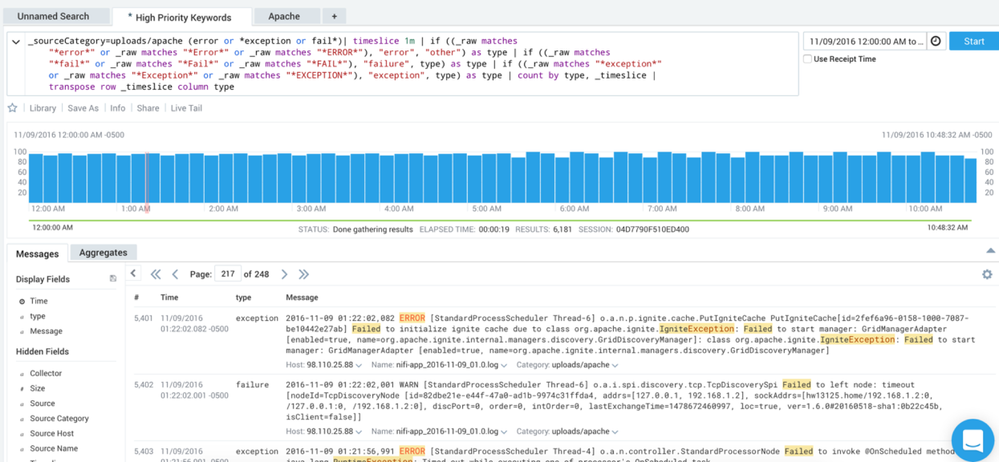Jump to the first page of results
The width and height of the screenshot is (999, 462).
[155, 274]
